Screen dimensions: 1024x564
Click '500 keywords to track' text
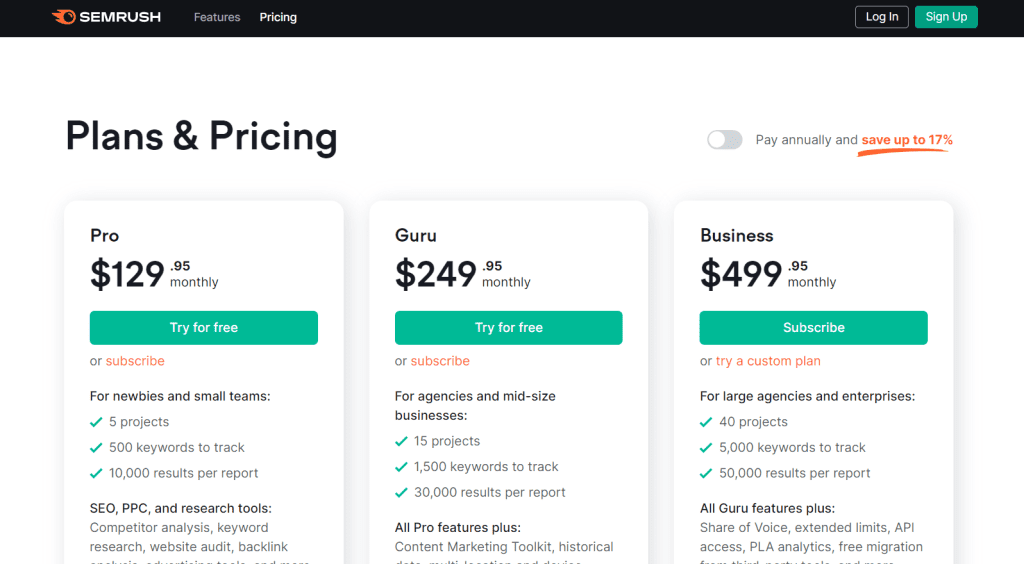tap(177, 447)
